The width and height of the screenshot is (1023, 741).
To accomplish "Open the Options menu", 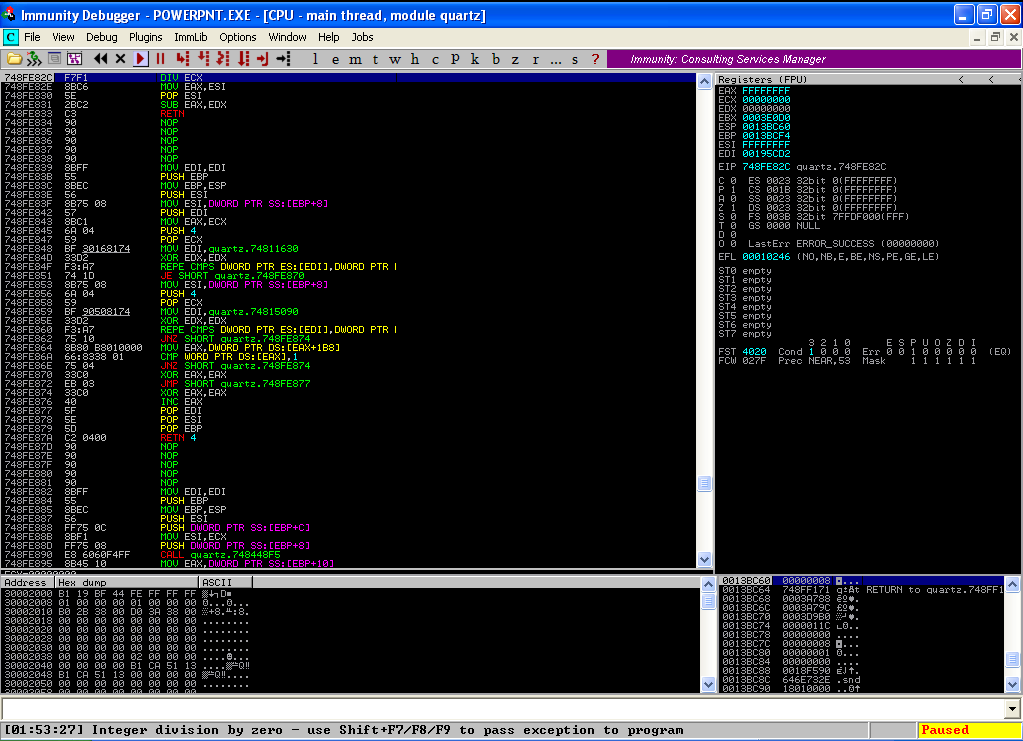I will (237, 37).
